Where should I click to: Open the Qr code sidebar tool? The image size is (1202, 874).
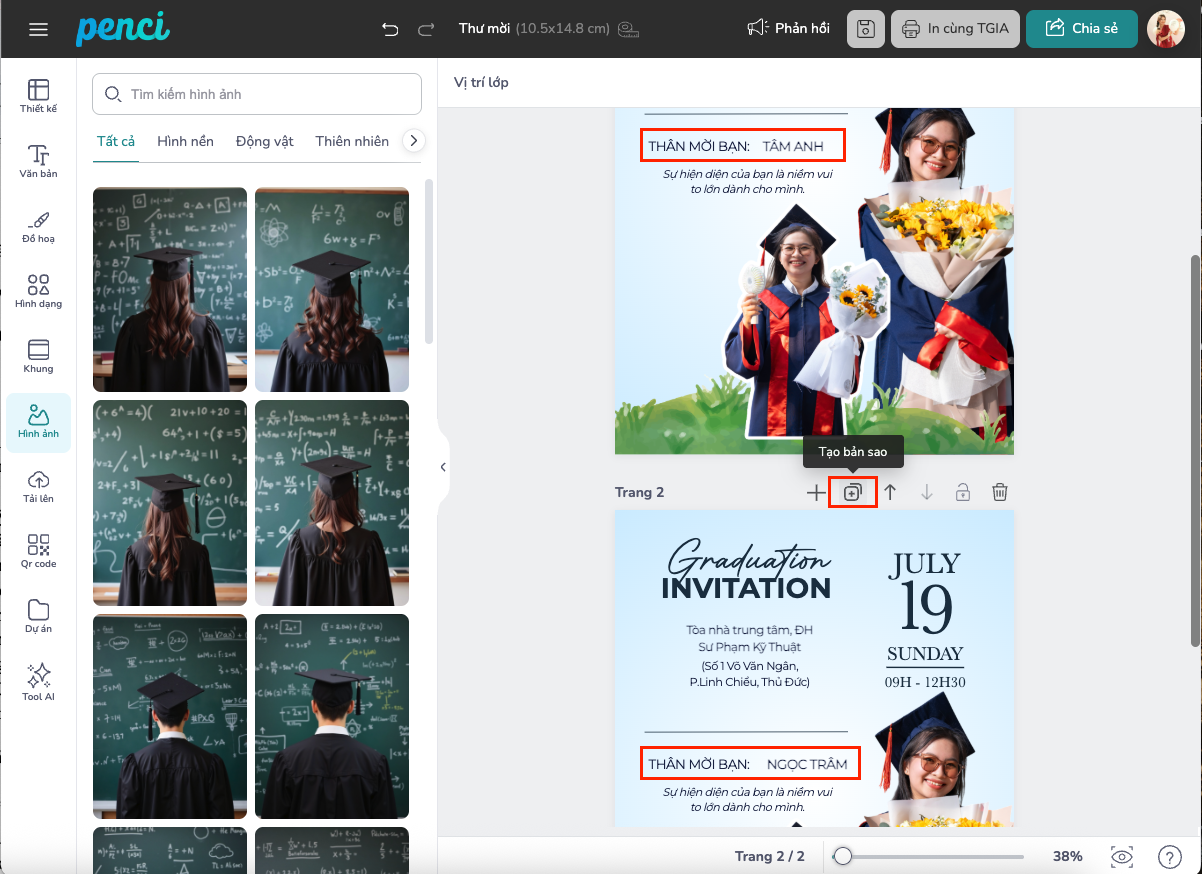38,551
